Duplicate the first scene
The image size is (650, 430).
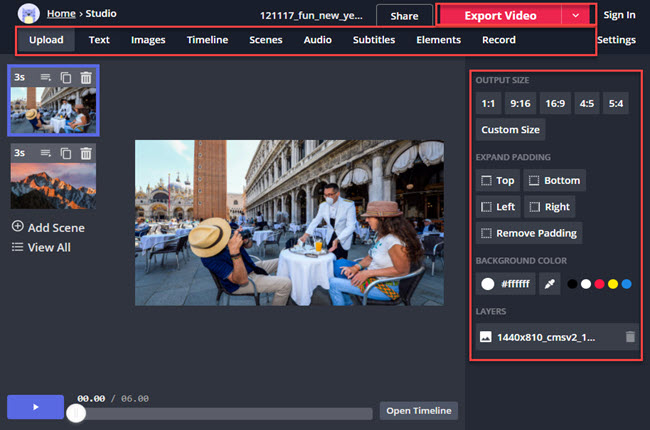pyautogui.click(x=66, y=77)
